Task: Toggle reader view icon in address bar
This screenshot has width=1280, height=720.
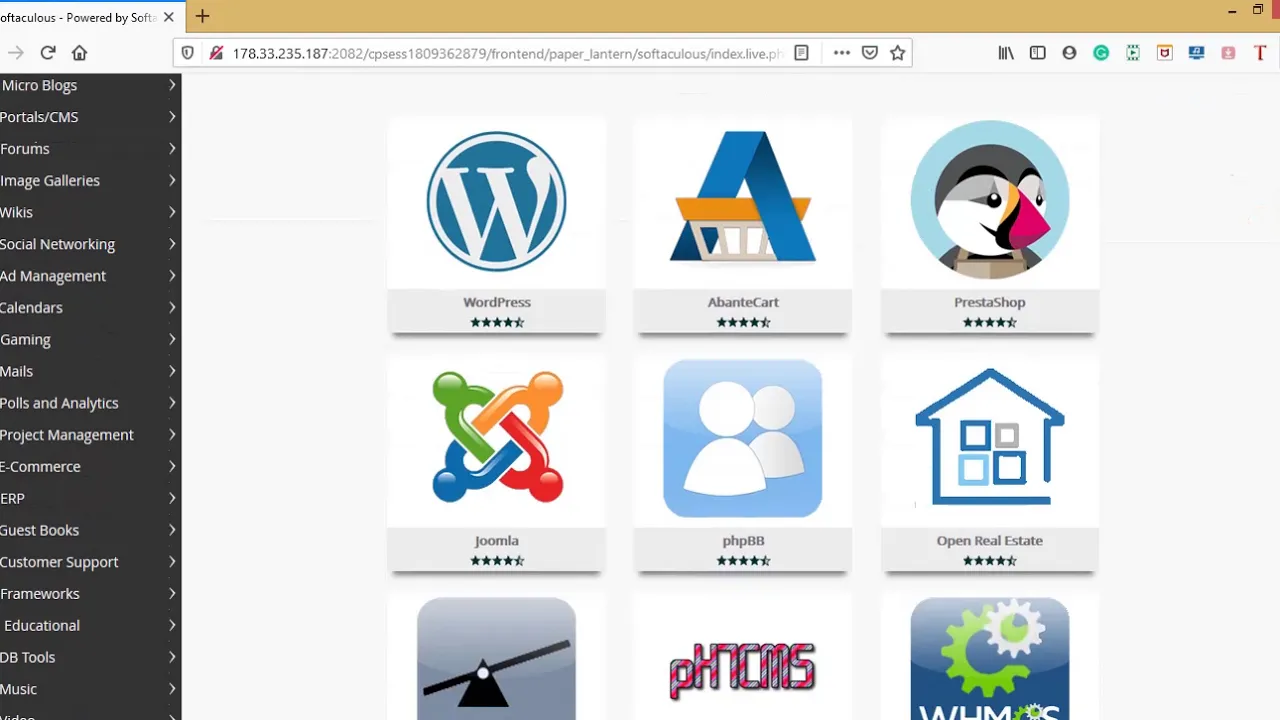Action: click(x=801, y=53)
